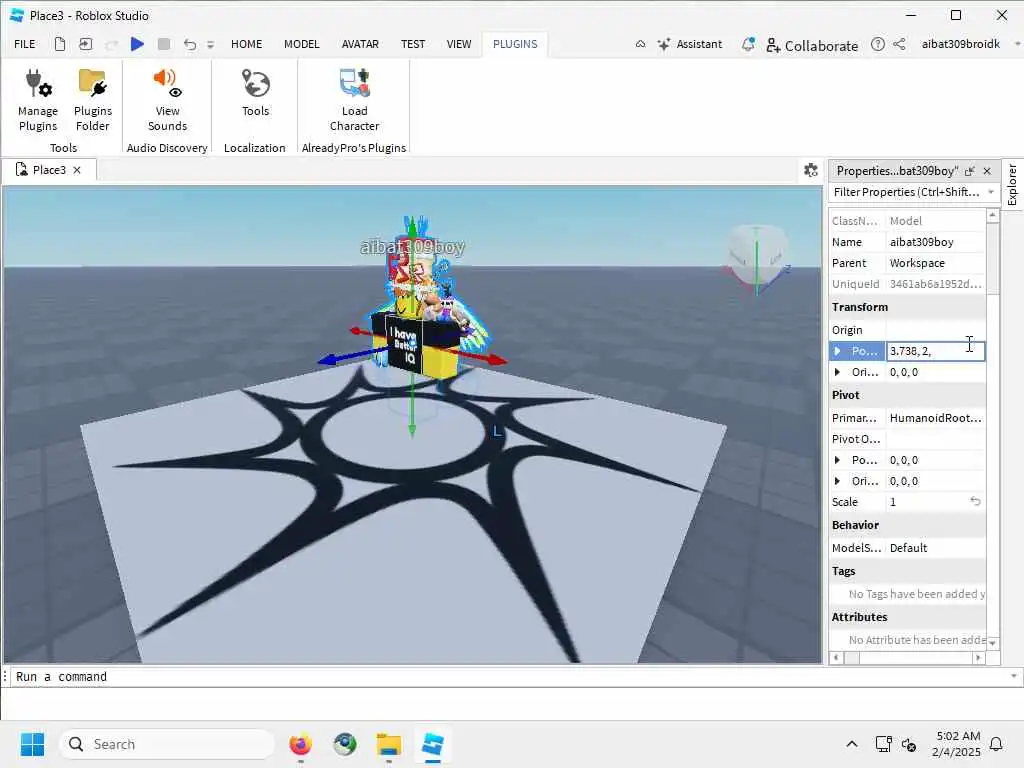Open the Filter Properties dropdown arrow
The width and height of the screenshot is (1024, 768).
(x=991, y=192)
